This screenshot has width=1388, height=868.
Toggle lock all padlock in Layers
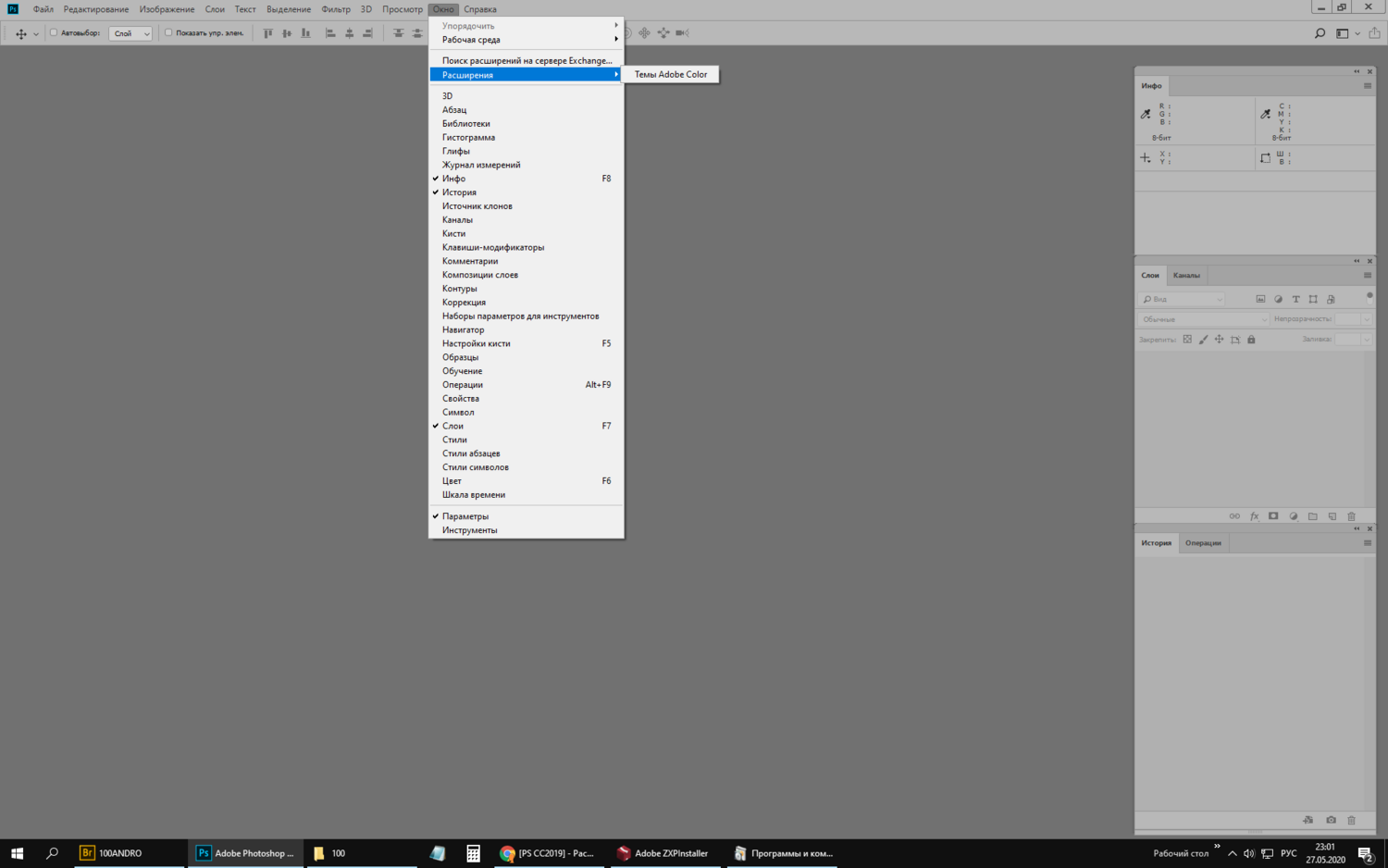coord(1251,340)
